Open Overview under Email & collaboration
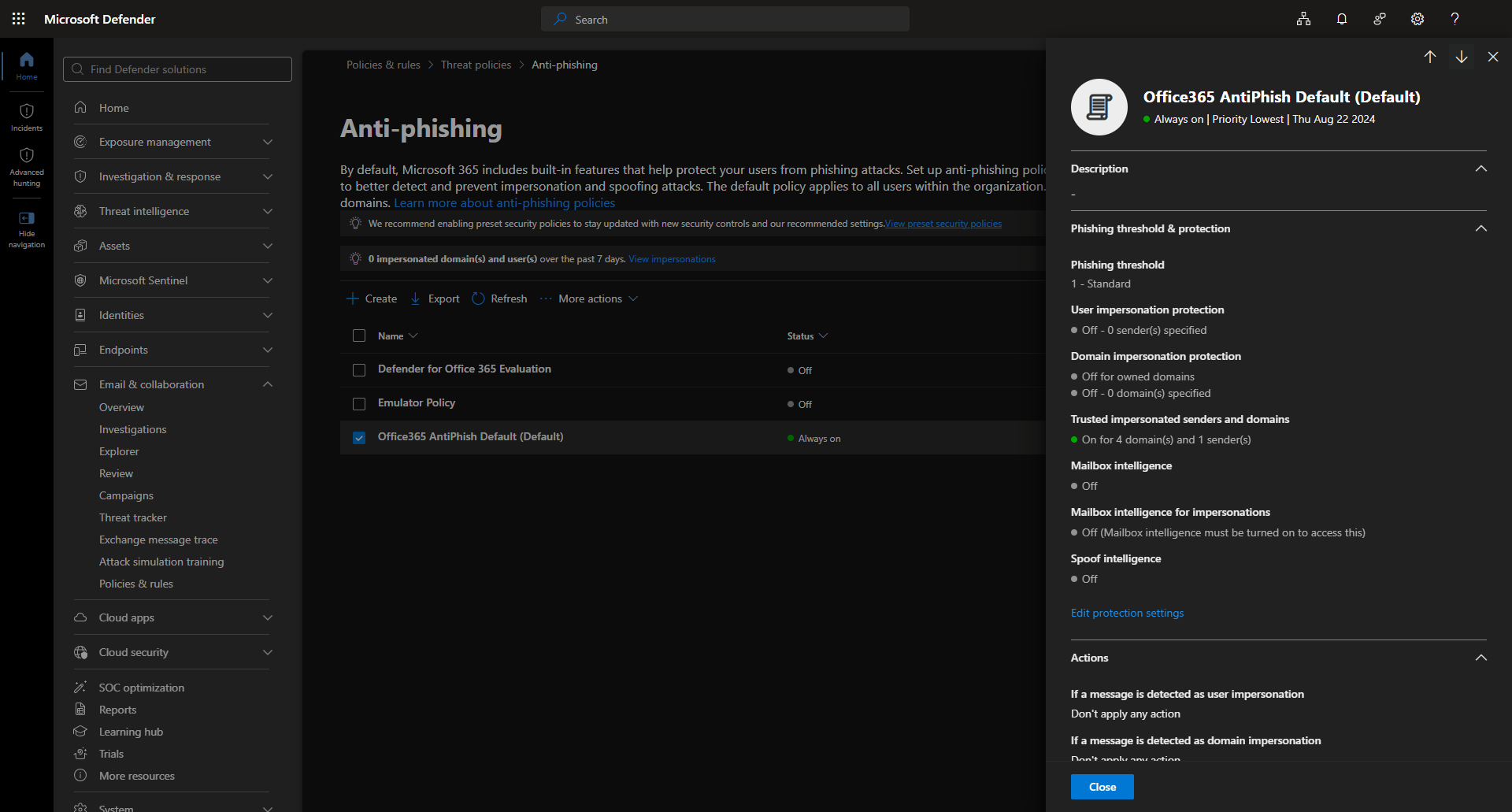Viewport: 1512px width, 812px height. point(121,407)
